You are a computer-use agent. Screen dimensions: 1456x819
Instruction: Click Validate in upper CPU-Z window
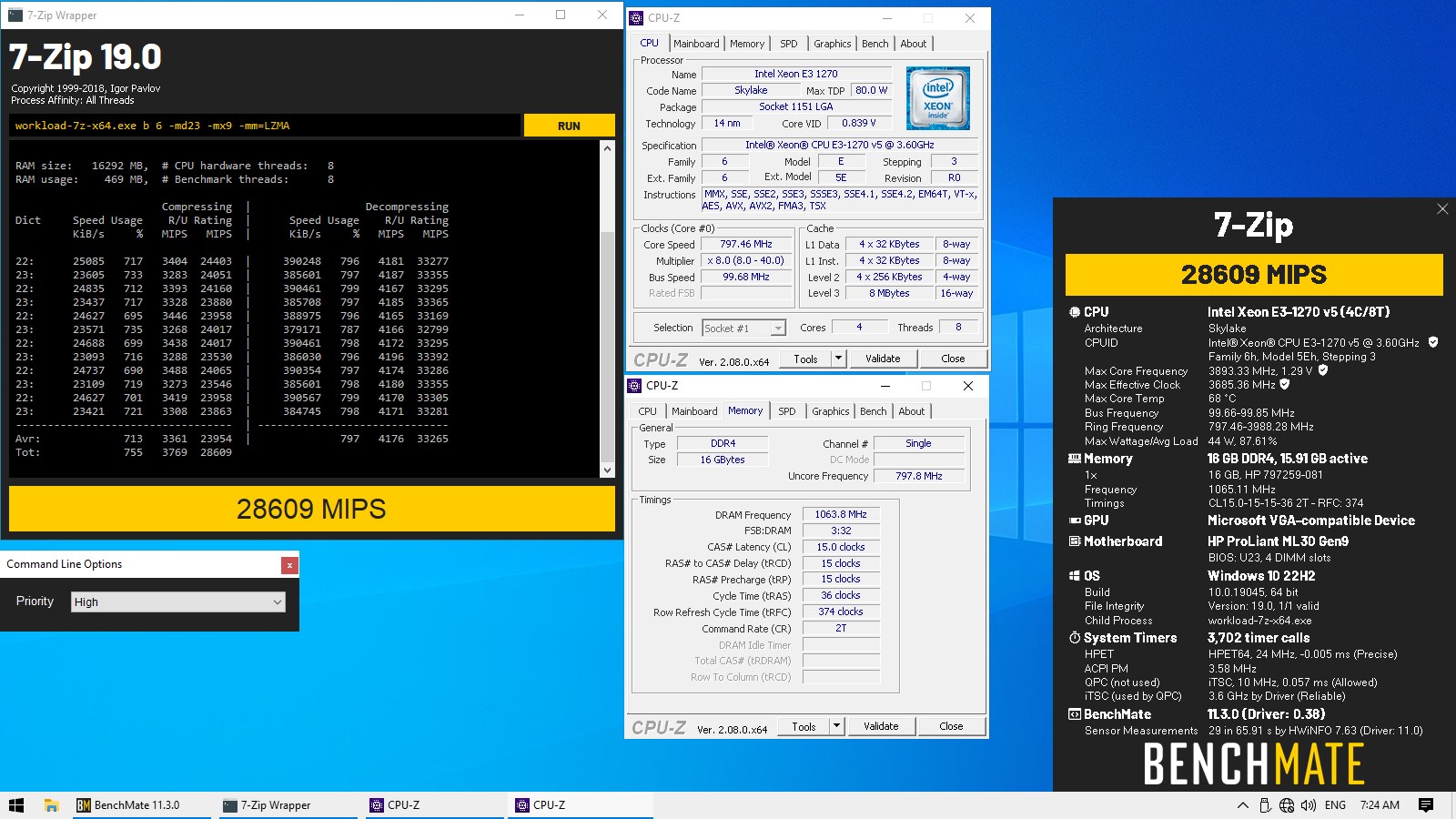coord(883,359)
